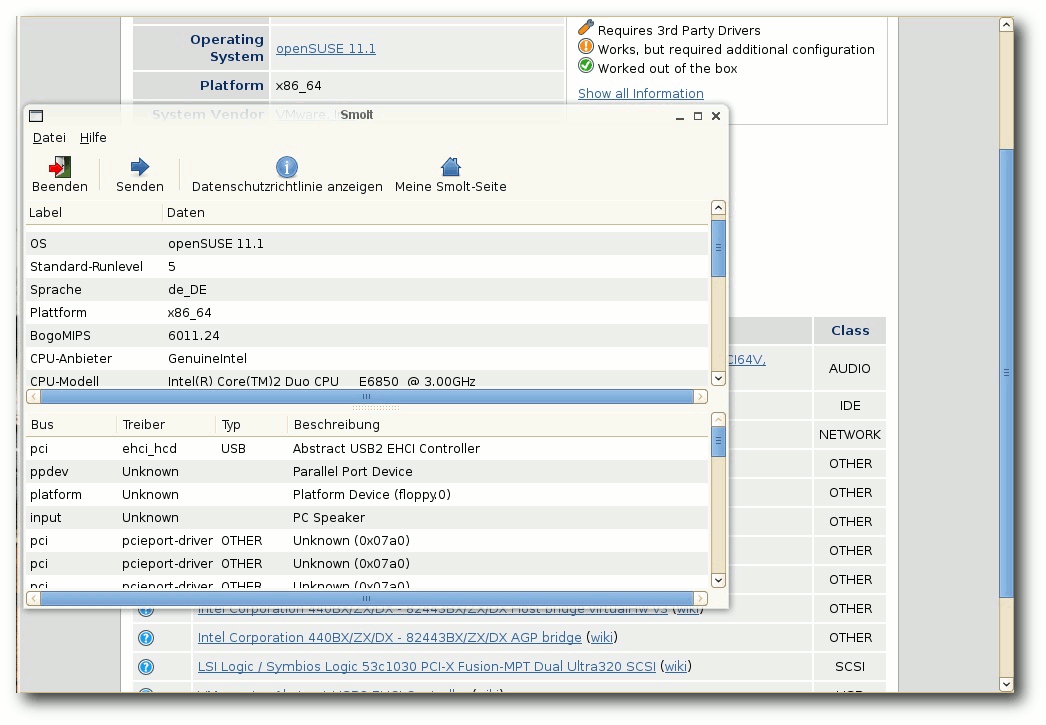Select the CPU-Modell Intel Core2 Duo row

pos(367,380)
